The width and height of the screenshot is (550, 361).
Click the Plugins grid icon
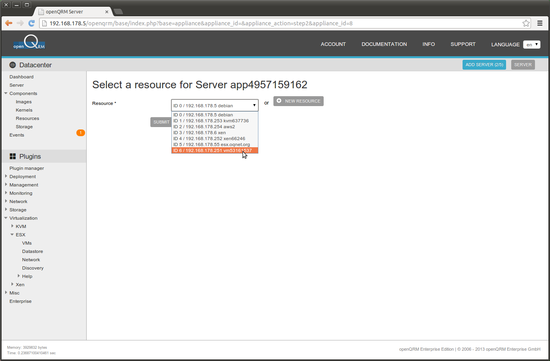click(x=13, y=156)
